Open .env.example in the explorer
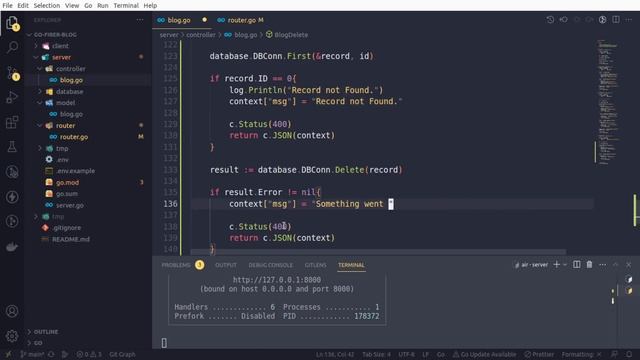The width and height of the screenshot is (640, 360). 76,171
